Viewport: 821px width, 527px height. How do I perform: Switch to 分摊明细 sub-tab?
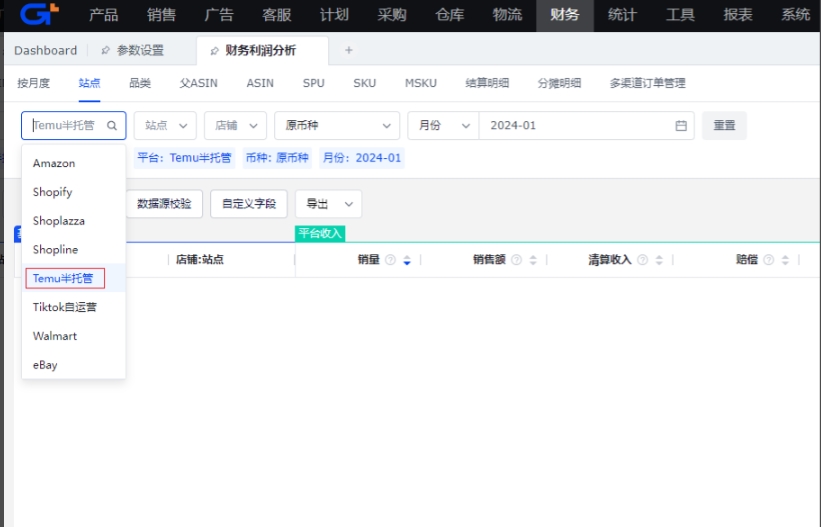[x=559, y=83]
